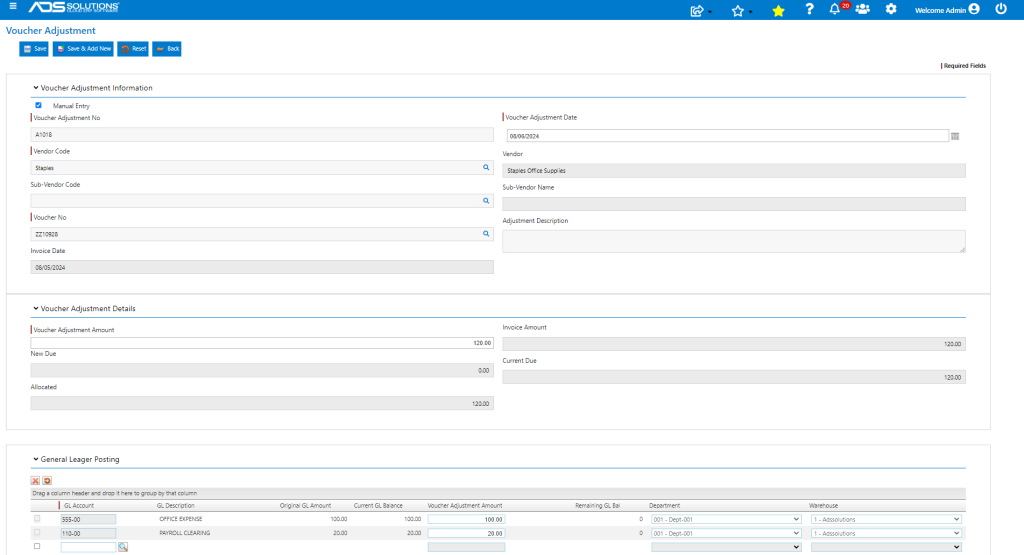
Task: Open the share/export shortcut dropdown
Action: (x=701, y=10)
